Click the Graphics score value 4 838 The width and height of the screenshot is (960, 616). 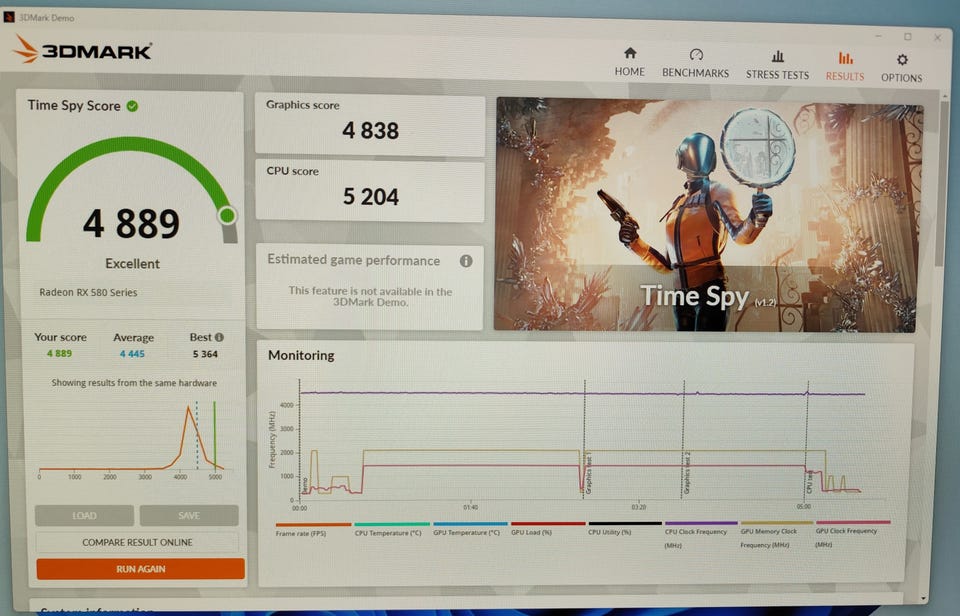(370, 130)
